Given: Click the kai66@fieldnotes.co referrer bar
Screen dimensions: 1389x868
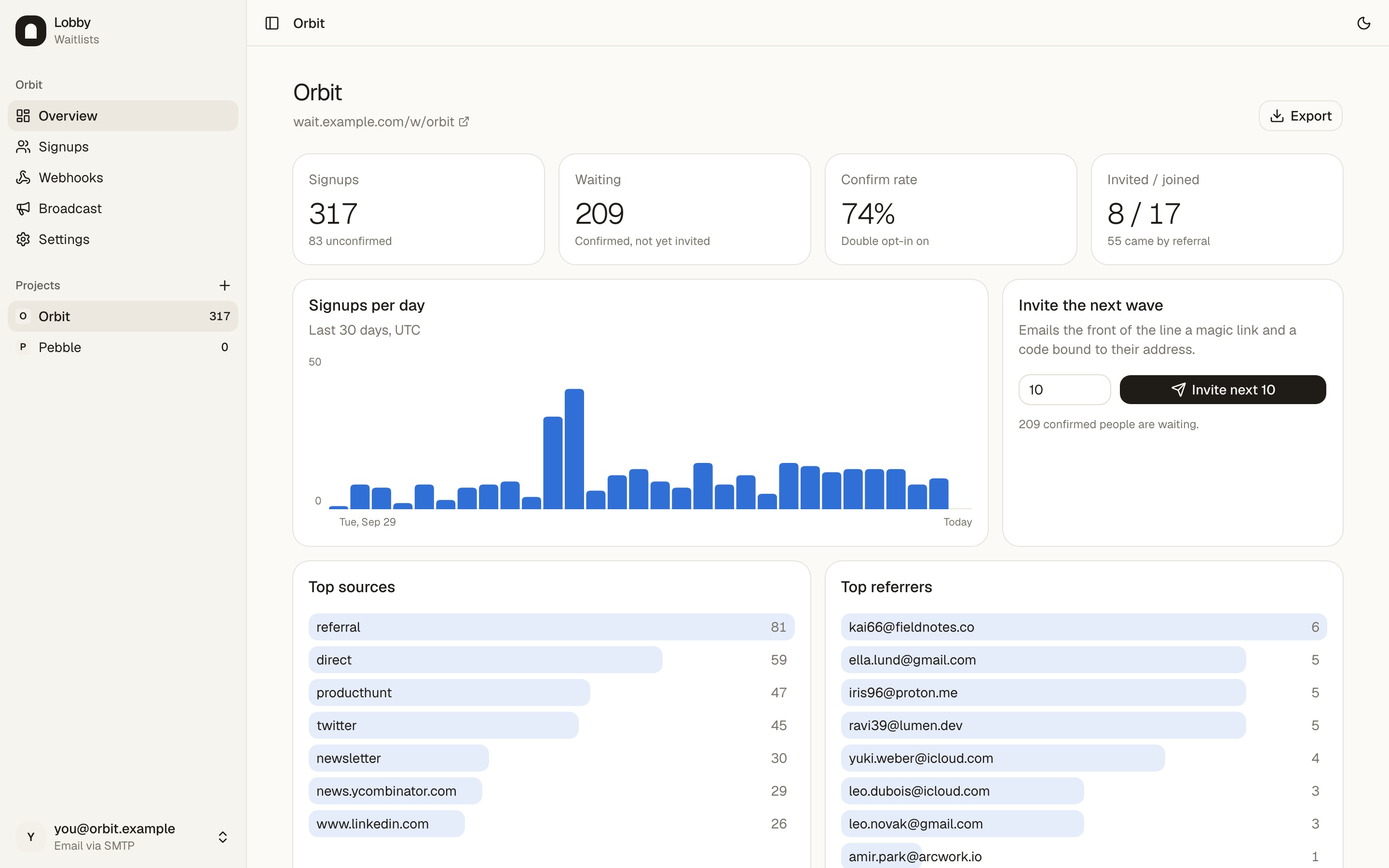Looking at the screenshot, I should 1084,627.
